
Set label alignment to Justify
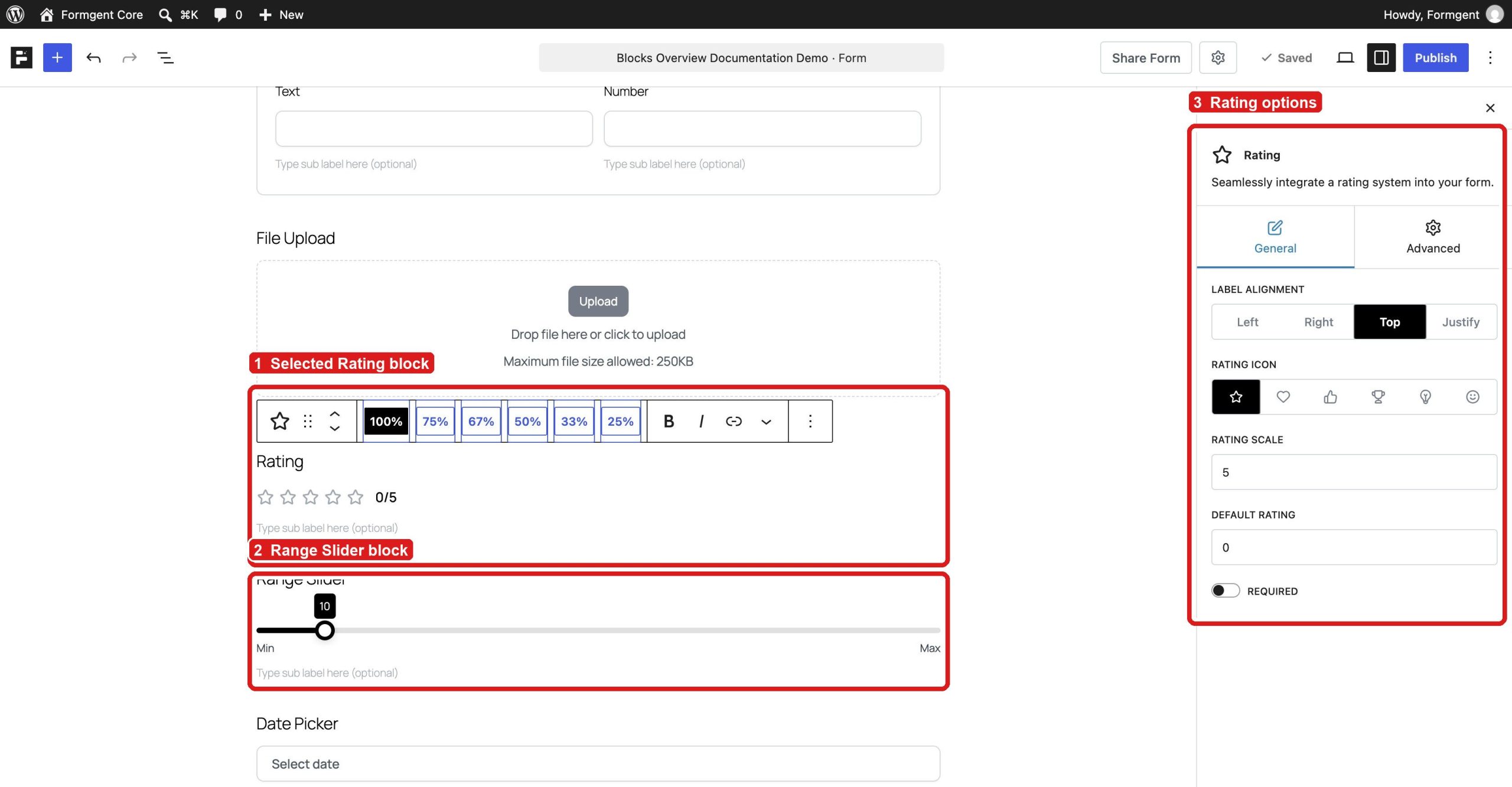tap(1461, 322)
